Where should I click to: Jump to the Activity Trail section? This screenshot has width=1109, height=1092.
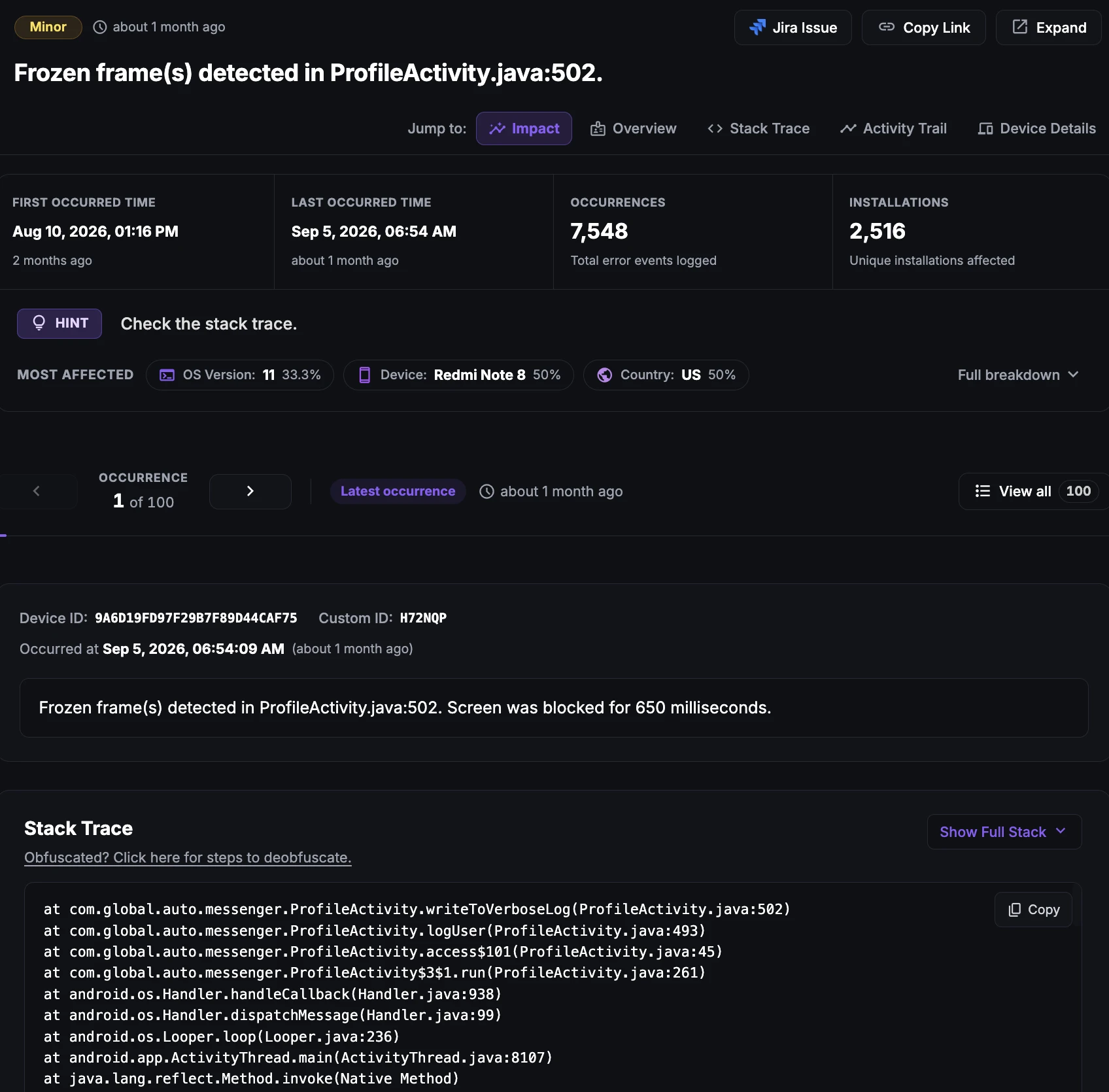click(893, 128)
